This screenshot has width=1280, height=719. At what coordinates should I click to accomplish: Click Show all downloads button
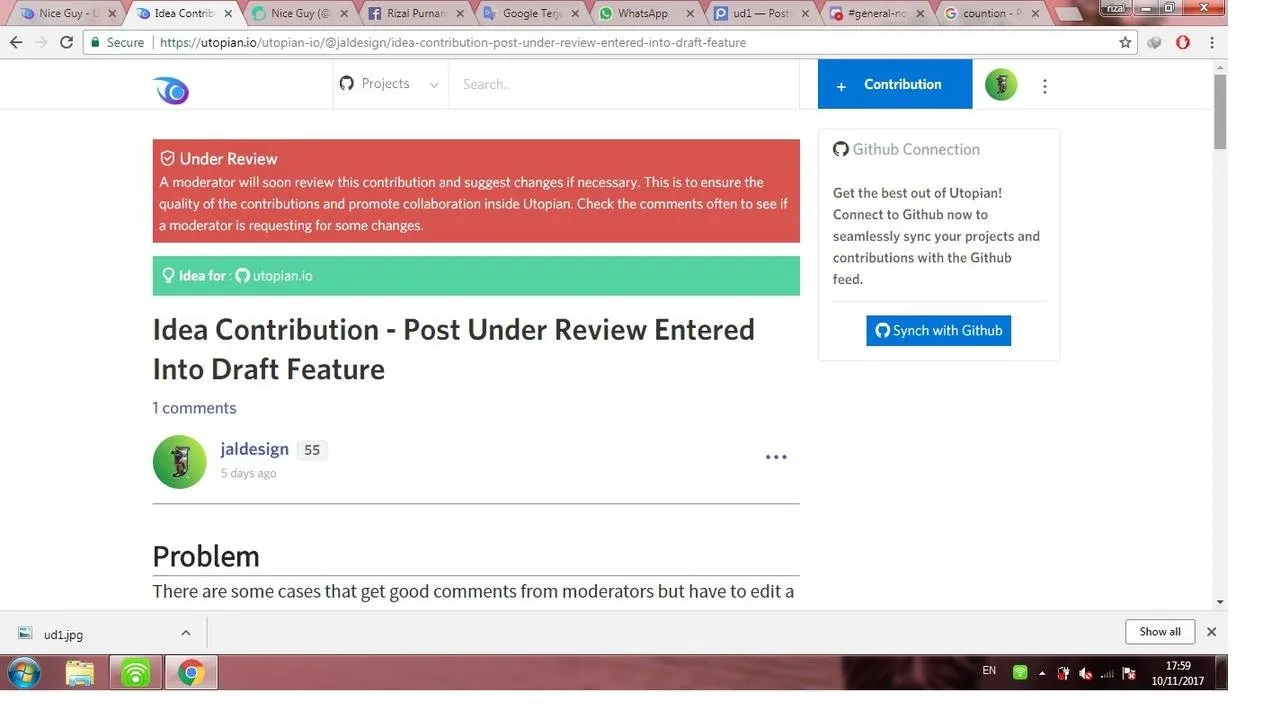(x=1160, y=632)
